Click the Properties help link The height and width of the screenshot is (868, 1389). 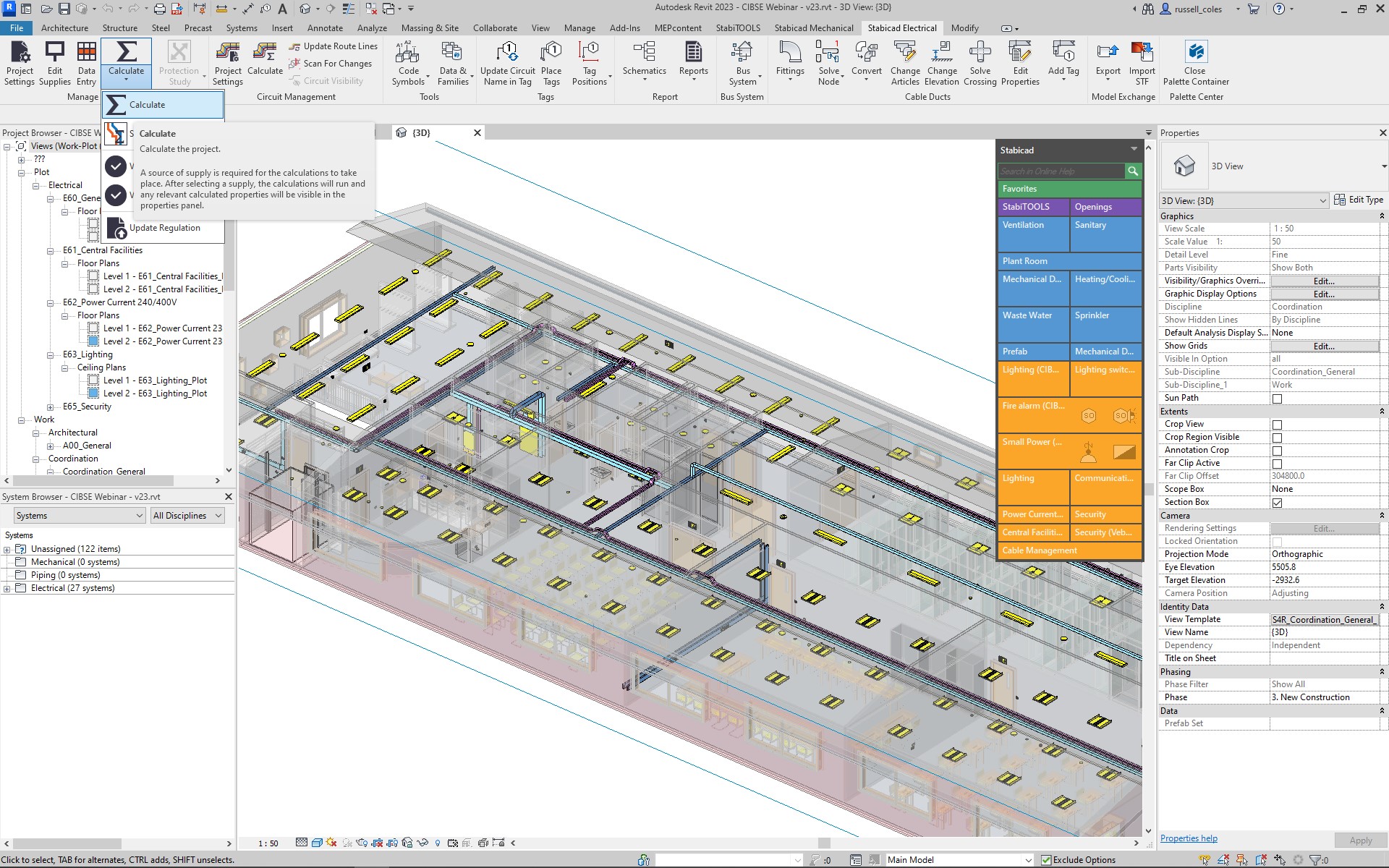coord(1189,838)
